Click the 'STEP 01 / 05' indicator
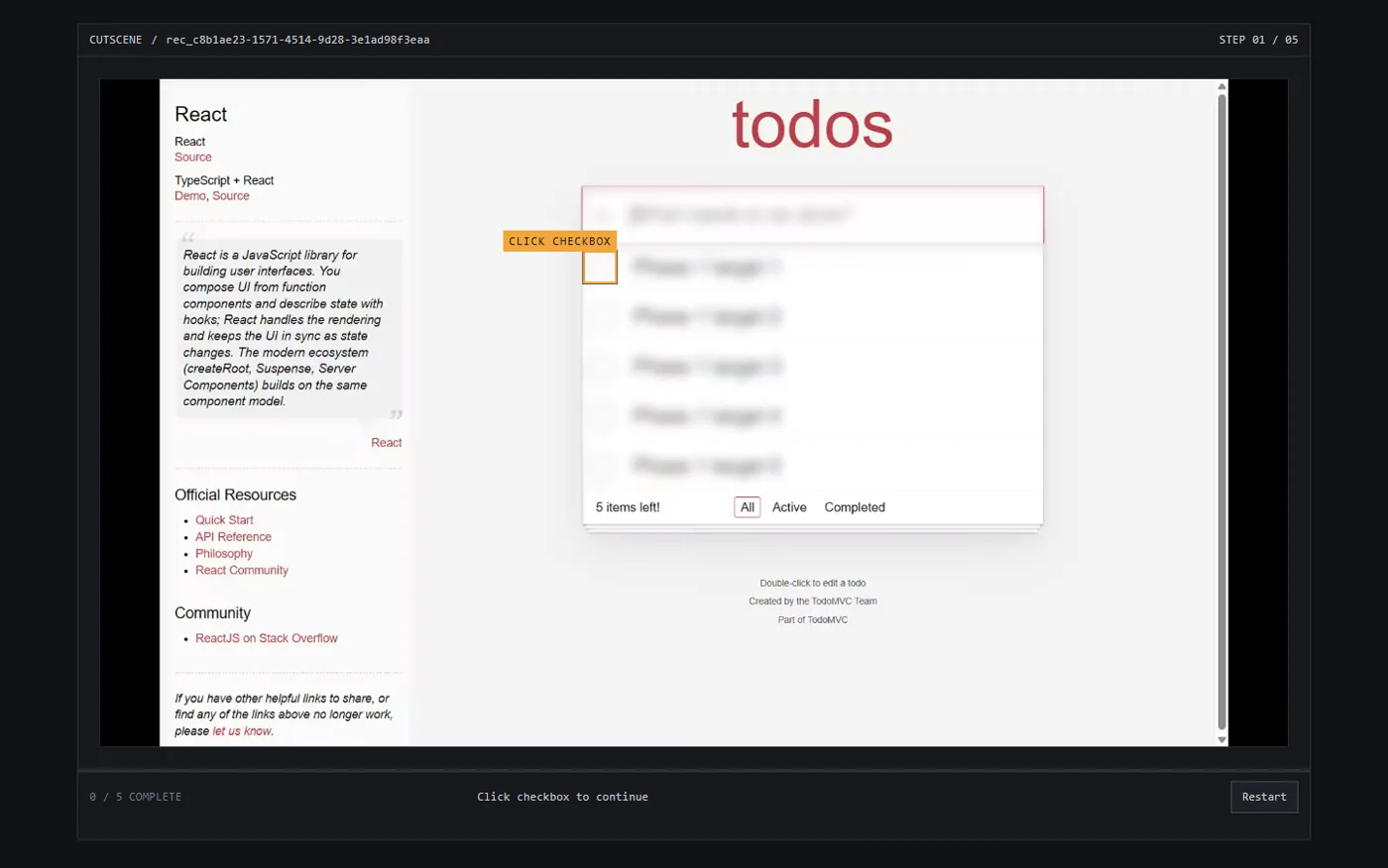 point(1258,40)
